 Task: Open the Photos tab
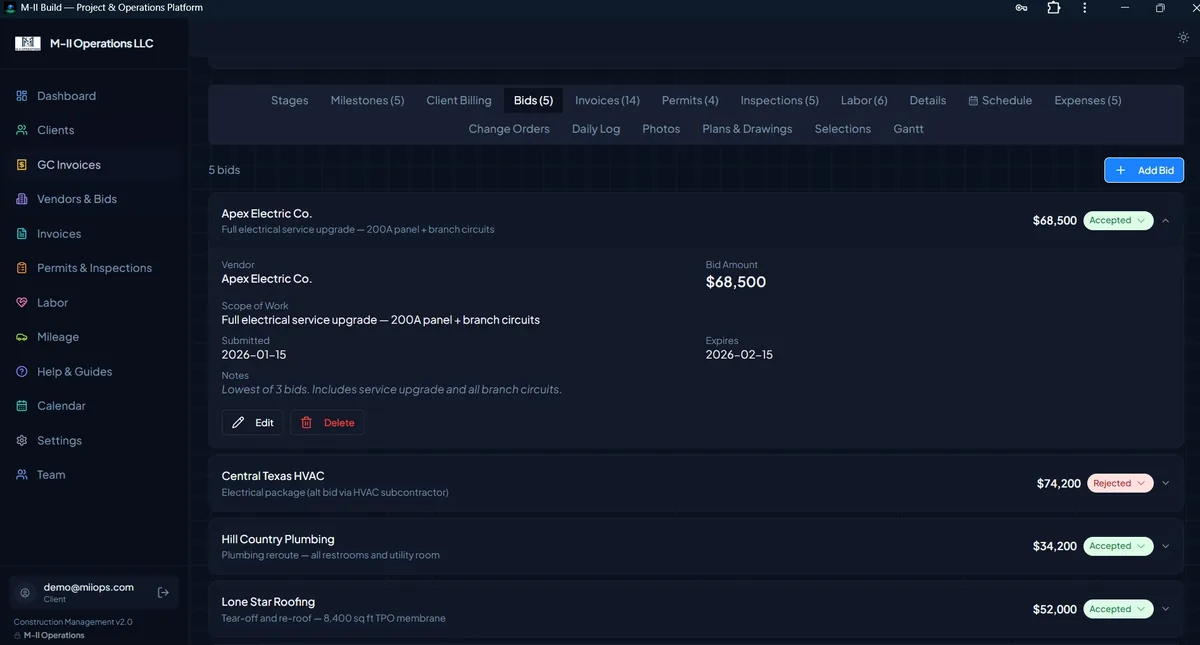point(661,129)
